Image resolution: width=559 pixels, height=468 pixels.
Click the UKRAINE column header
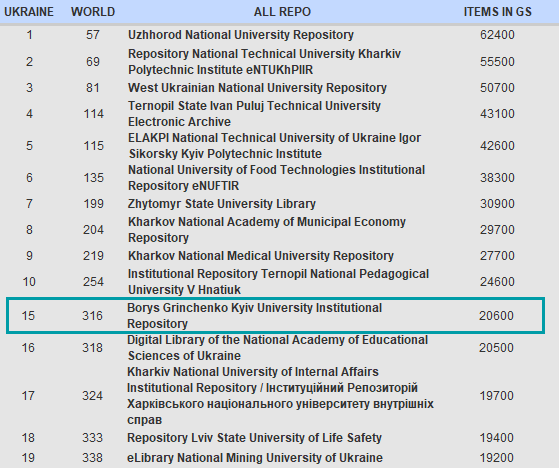29,12
